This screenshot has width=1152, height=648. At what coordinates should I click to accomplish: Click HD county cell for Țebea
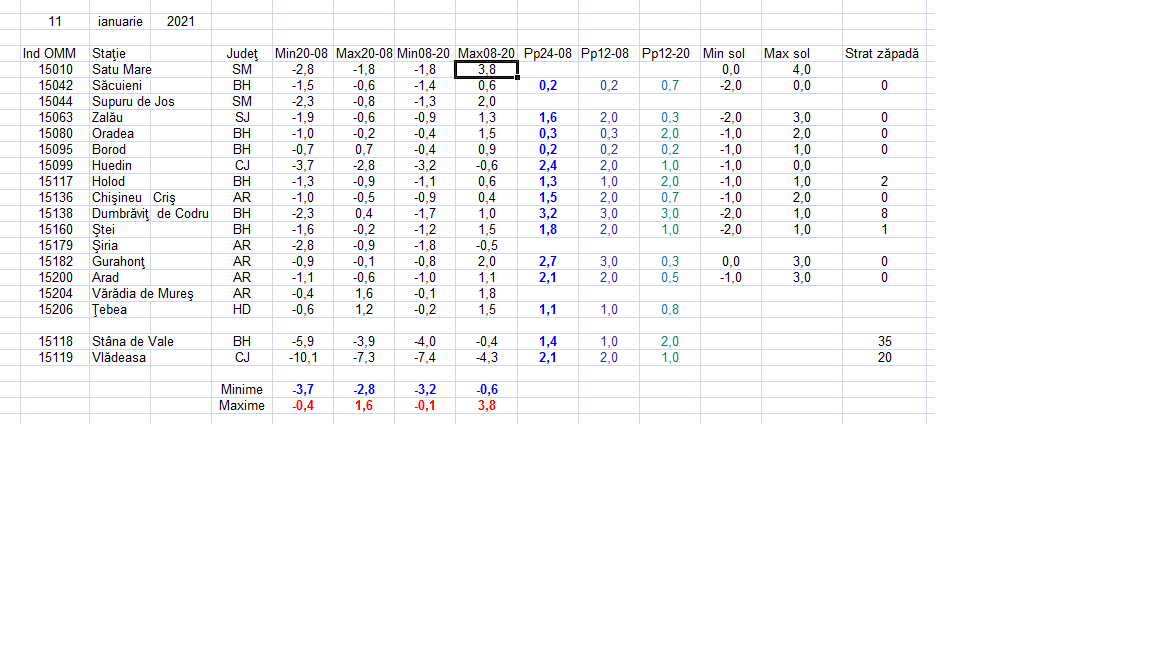[242, 310]
